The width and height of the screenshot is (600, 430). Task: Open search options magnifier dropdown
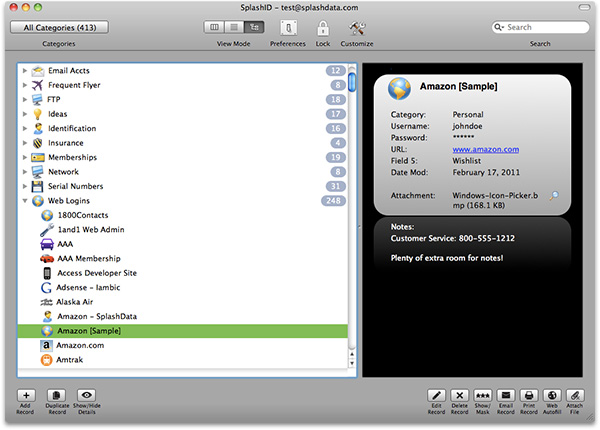[x=499, y=27]
